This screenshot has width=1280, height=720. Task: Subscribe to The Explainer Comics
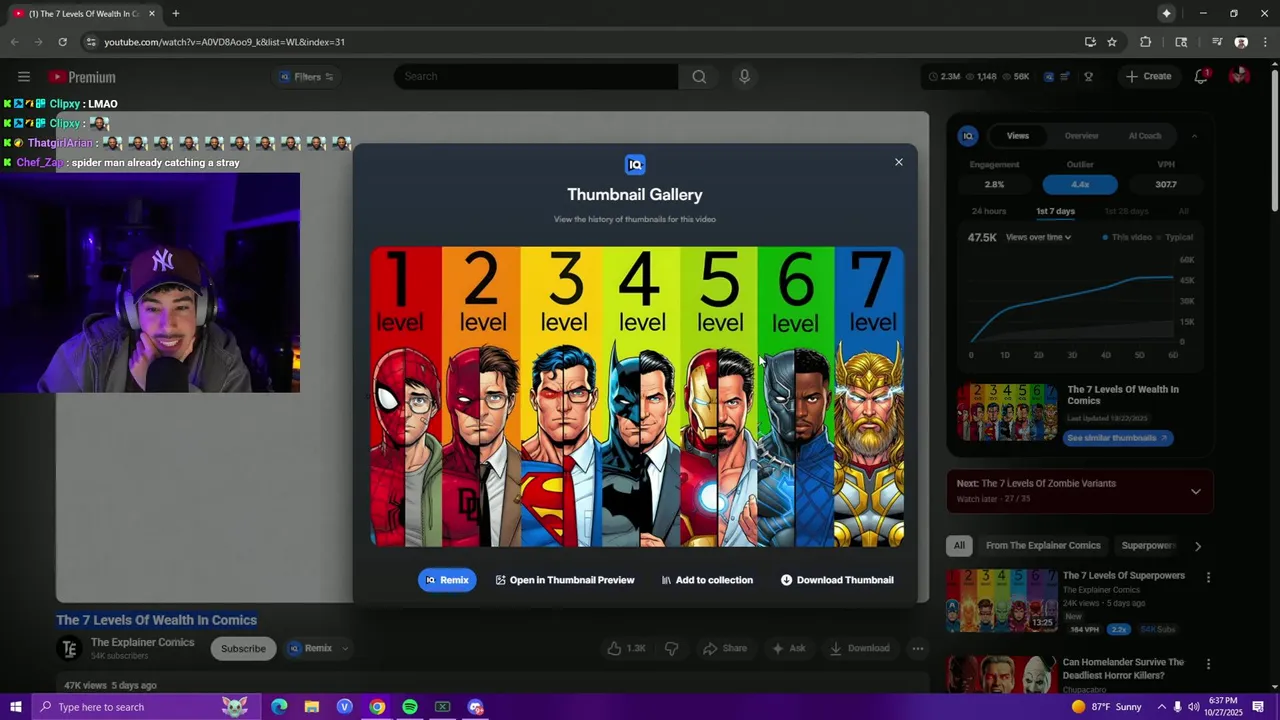coord(243,649)
